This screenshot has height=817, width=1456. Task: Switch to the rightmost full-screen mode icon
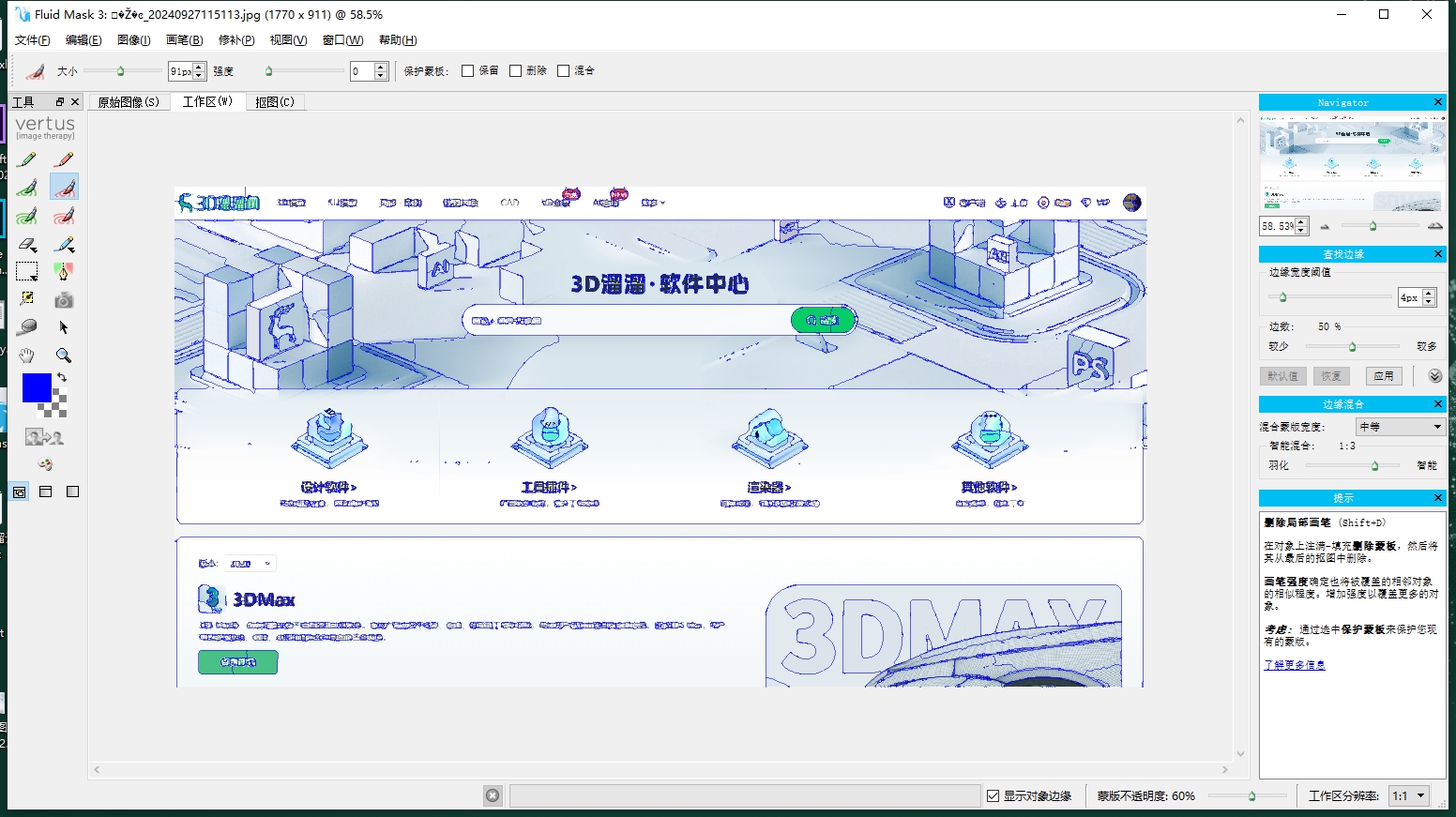pos(72,492)
